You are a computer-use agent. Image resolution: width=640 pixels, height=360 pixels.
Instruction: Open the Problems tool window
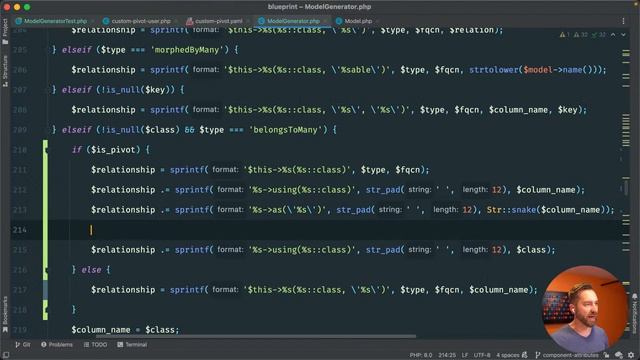(57, 344)
